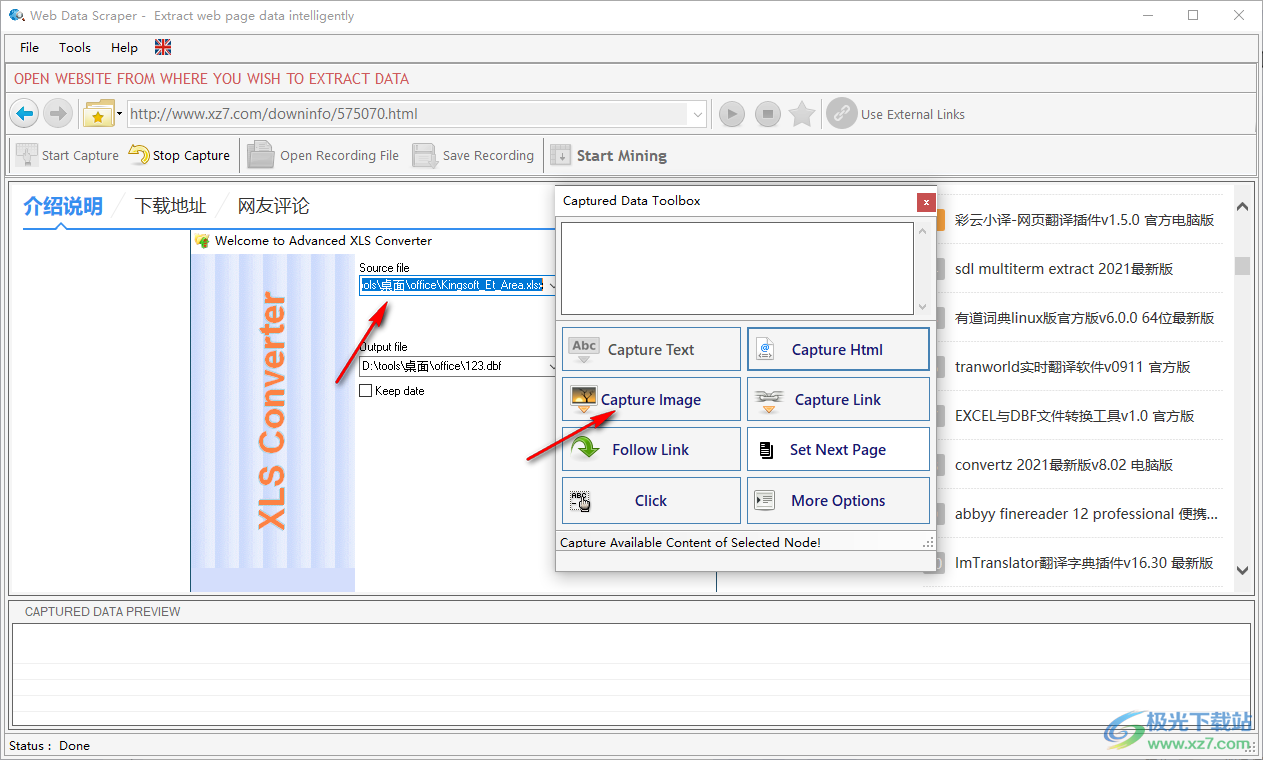The width and height of the screenshot is (1263, 760).
Task: Close the Captured Data Toolbox
Action: 926,201
